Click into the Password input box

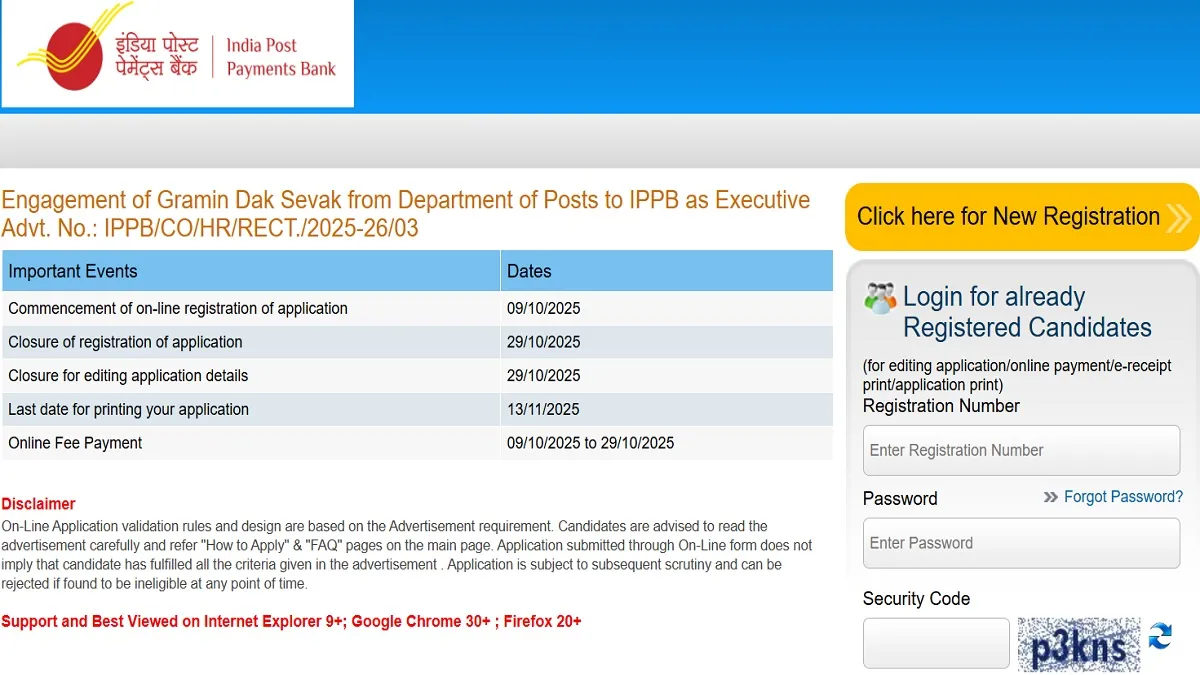(x=1021, y=543)
